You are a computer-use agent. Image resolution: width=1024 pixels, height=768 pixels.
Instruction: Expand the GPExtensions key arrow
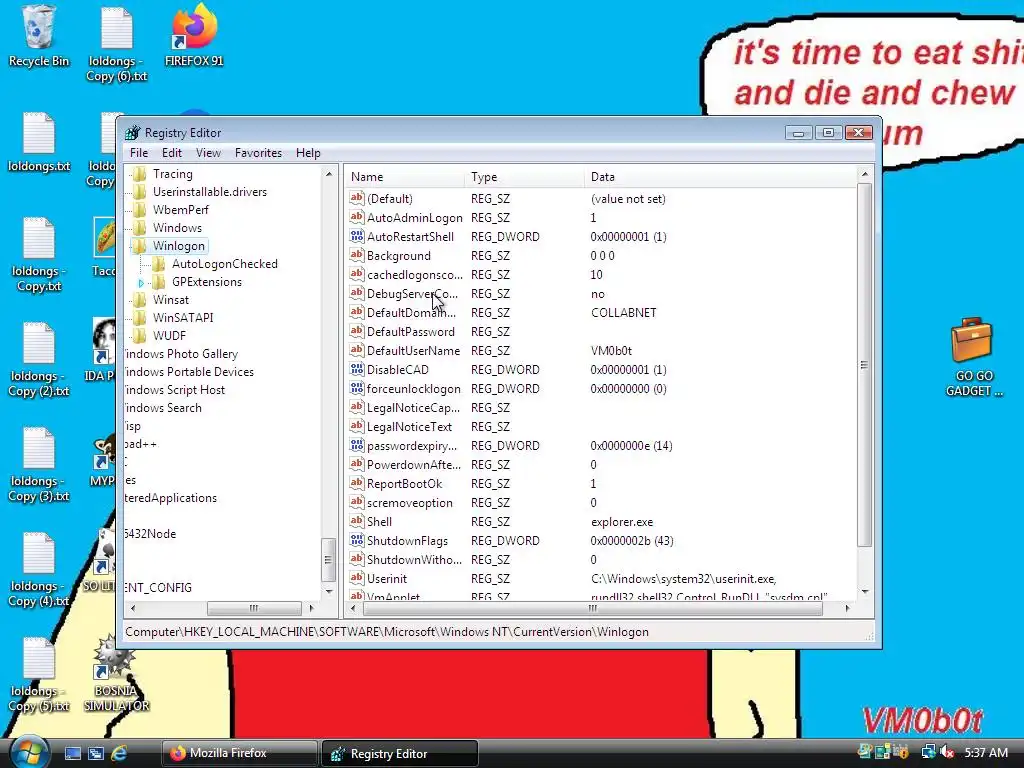coord(141,283)
